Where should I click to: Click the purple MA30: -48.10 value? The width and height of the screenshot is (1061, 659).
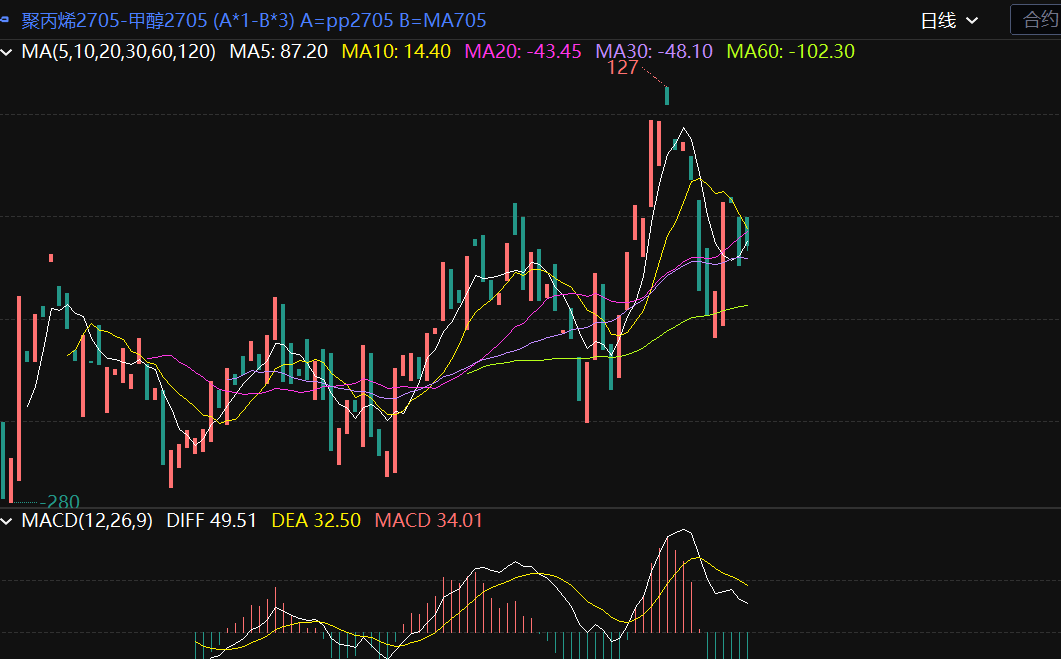tap(654, 51)
